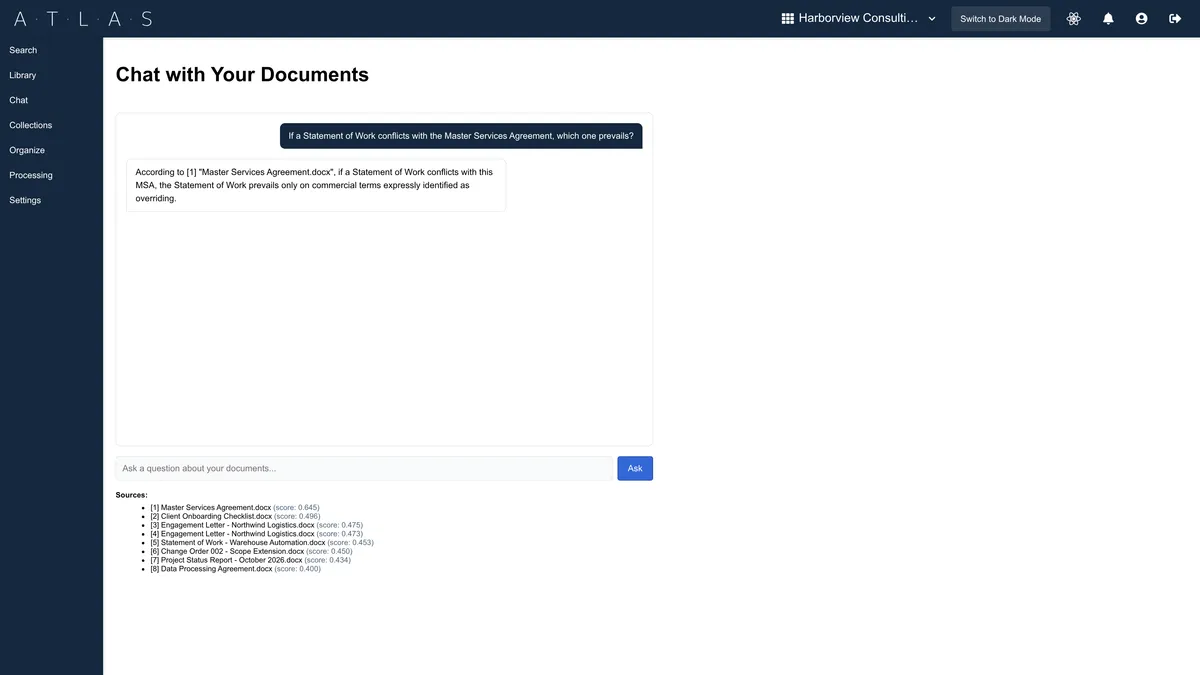The image size is (1200, 675).
Task: Open Collections in the sidebar
Action: pyautogui.click(x=30, y=125)
